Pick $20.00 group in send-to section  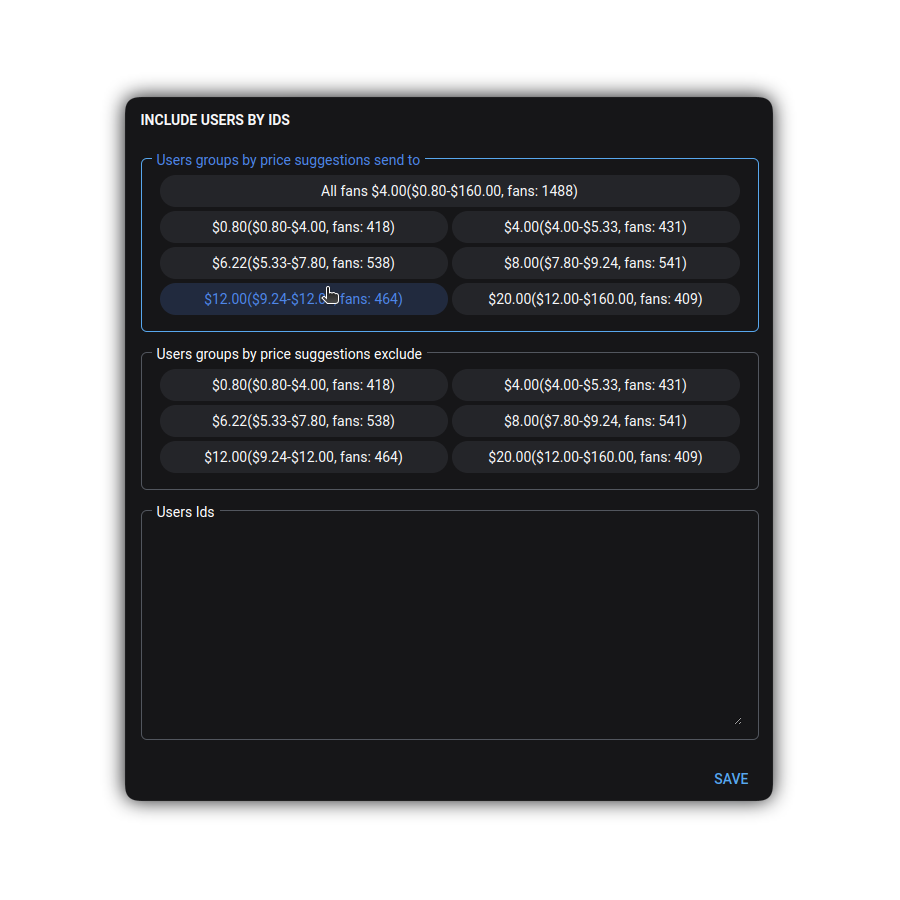pyautogui.click(x=595, y=299)
